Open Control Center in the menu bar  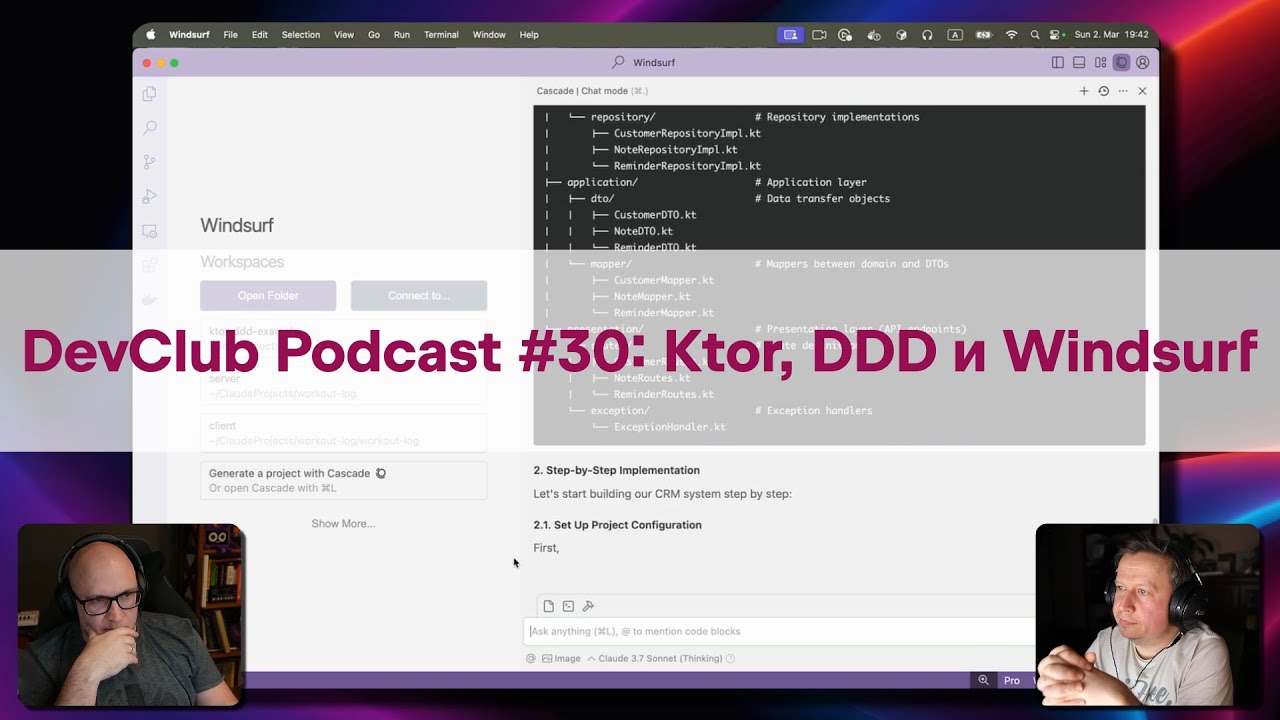pos(1055,34)
